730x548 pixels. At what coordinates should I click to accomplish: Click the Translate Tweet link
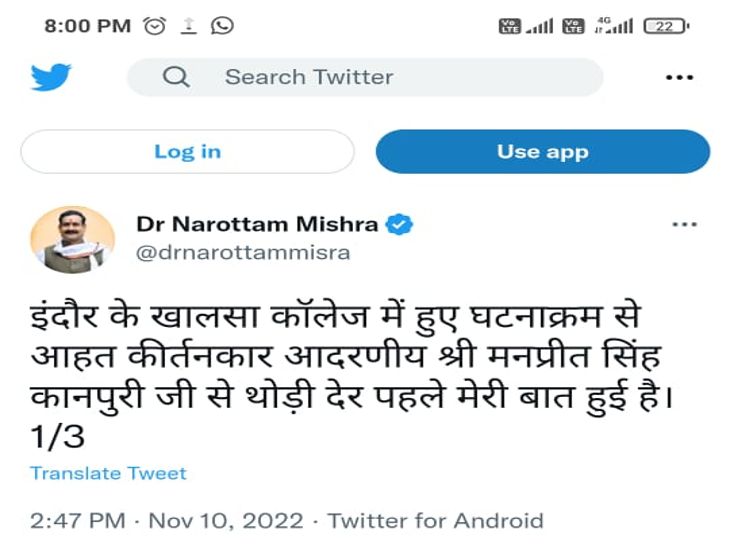(108, 473)
